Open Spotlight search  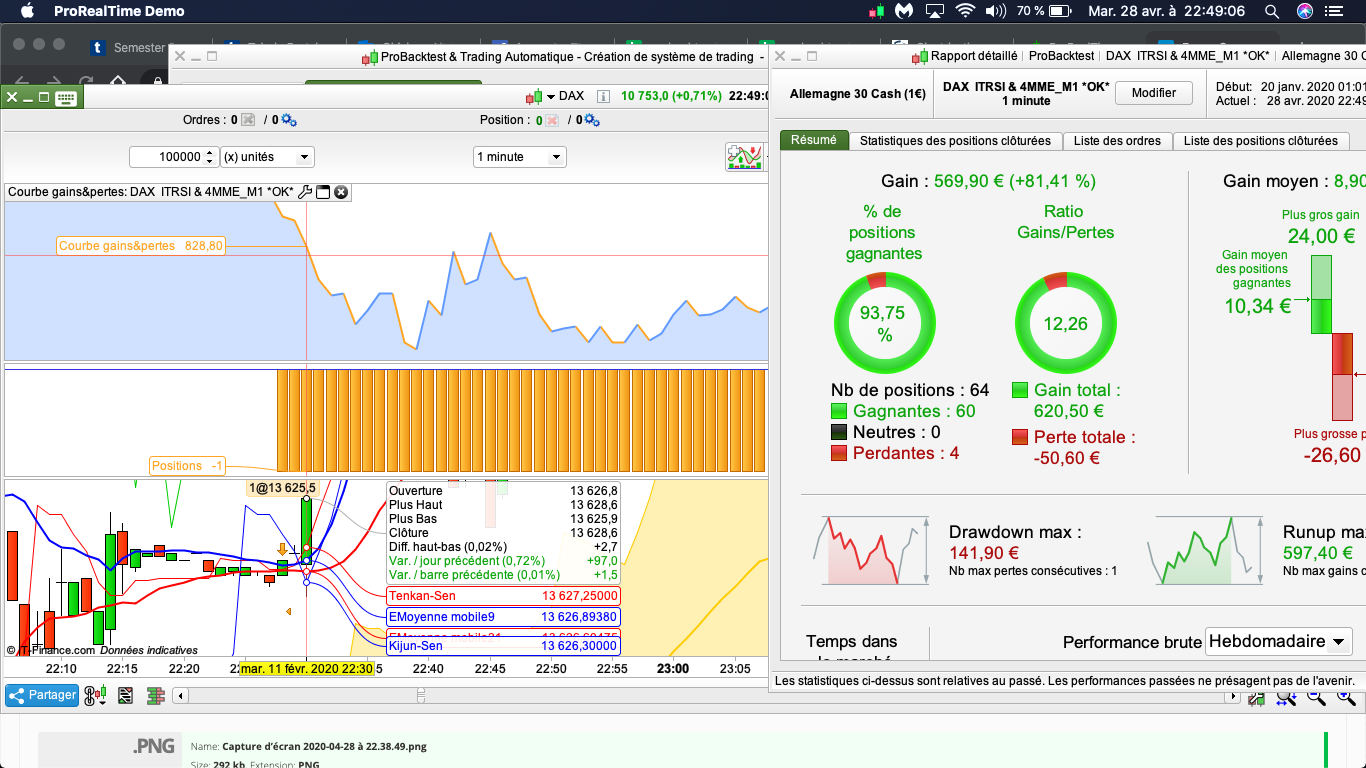pos(1272,11)
